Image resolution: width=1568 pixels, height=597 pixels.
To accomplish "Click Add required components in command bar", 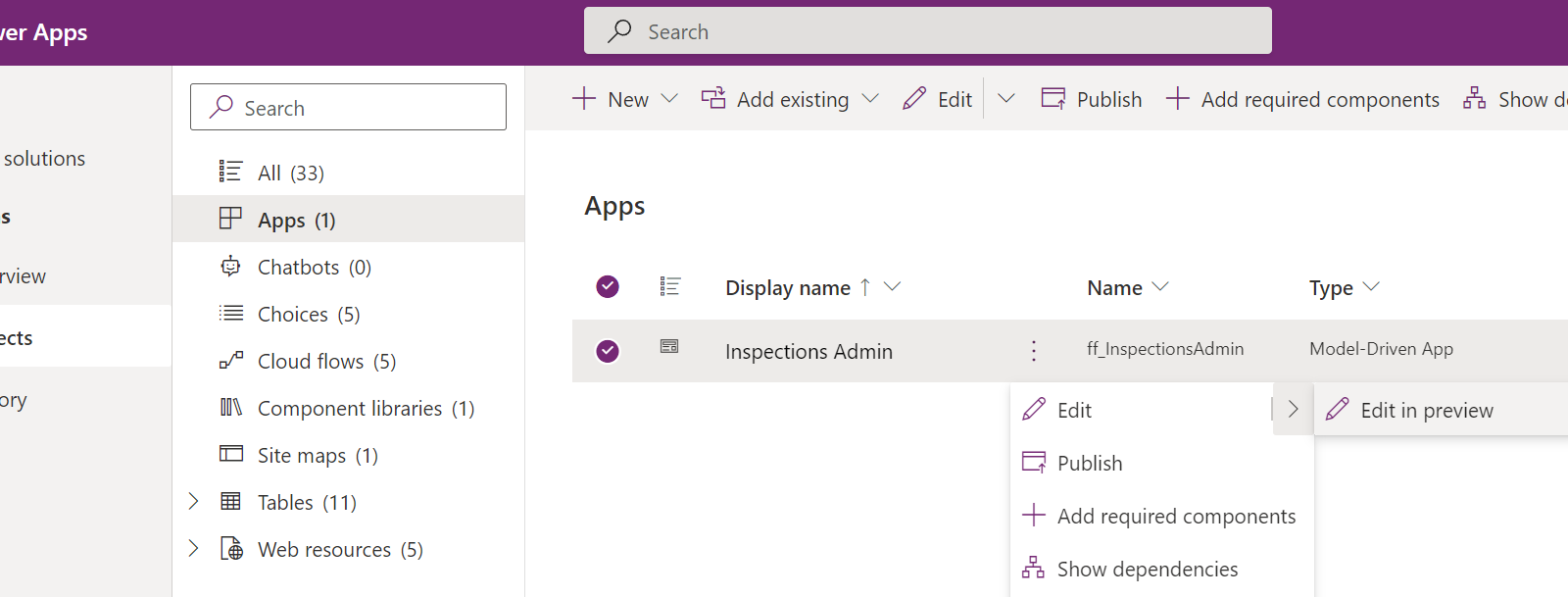I will (x=1320, y=99).
